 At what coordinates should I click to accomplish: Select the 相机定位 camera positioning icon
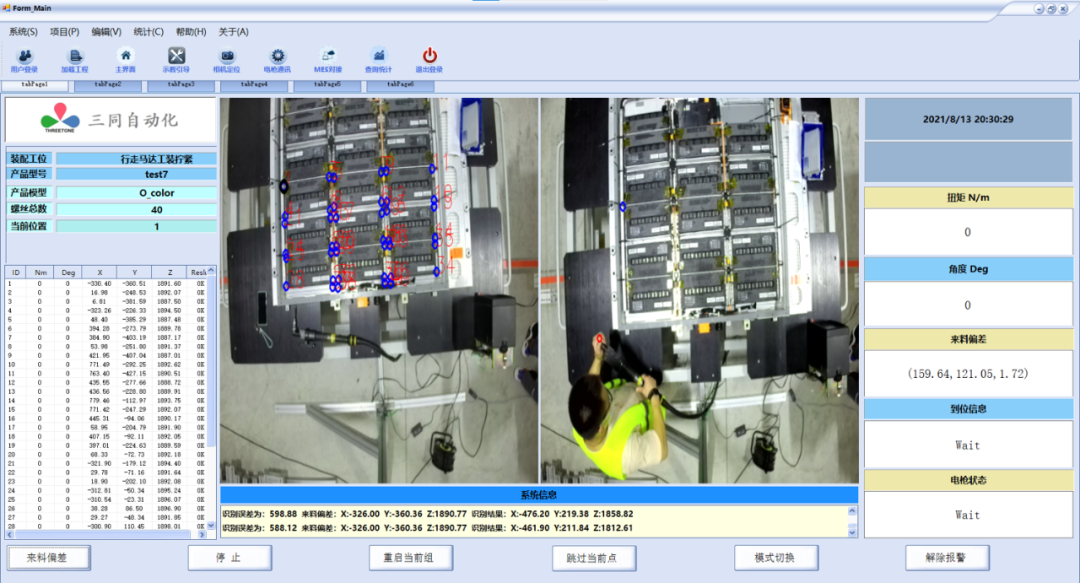[x=227, y=60]
